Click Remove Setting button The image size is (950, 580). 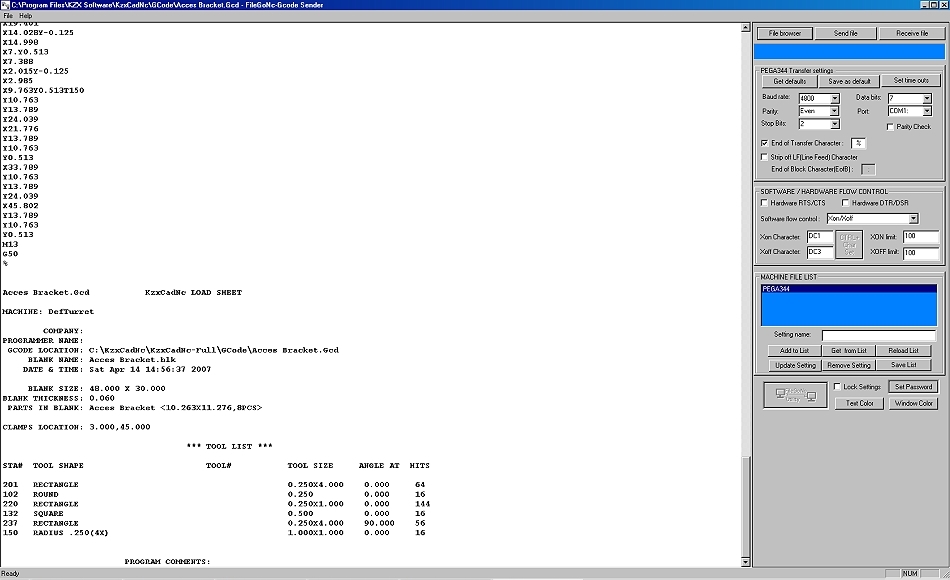(849, 365)
